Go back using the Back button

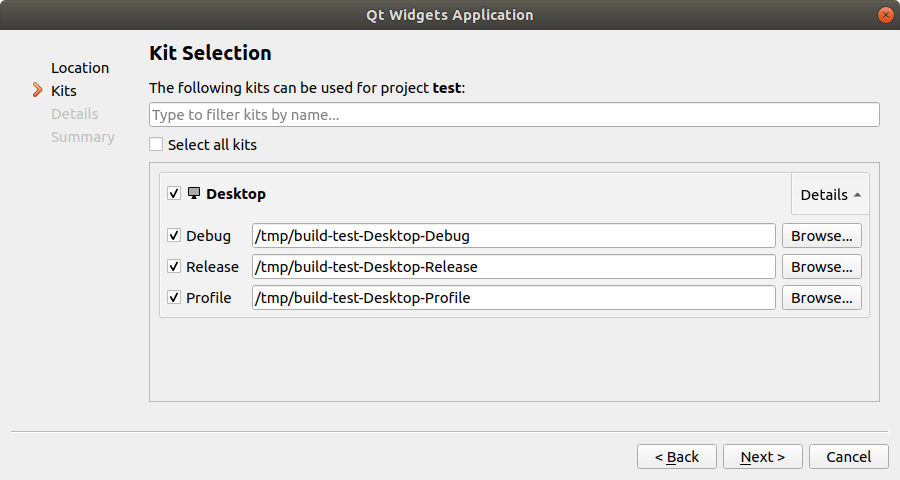click(x=677, y=457)
